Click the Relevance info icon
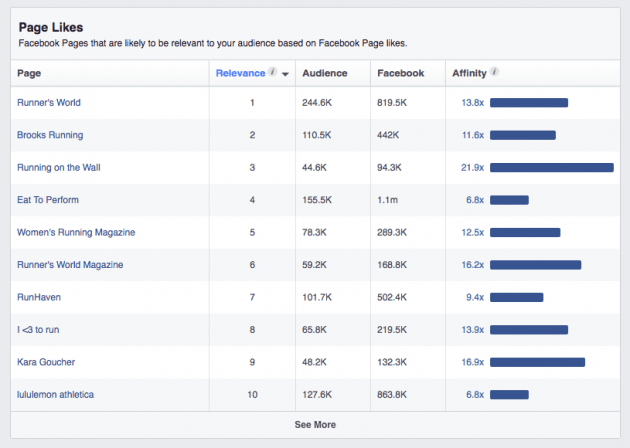 pos(272,73)
